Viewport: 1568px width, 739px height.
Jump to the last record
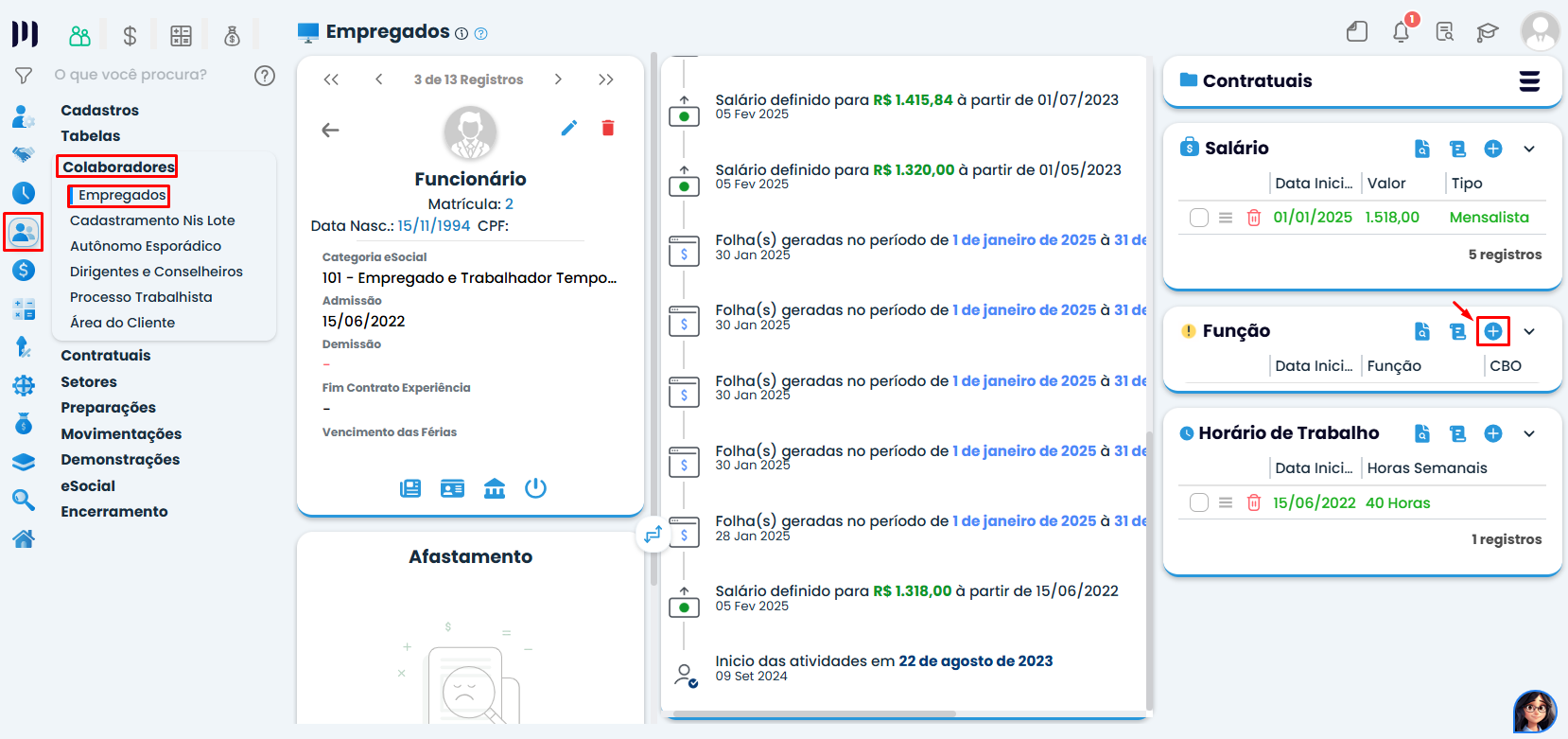coord(606,79)
